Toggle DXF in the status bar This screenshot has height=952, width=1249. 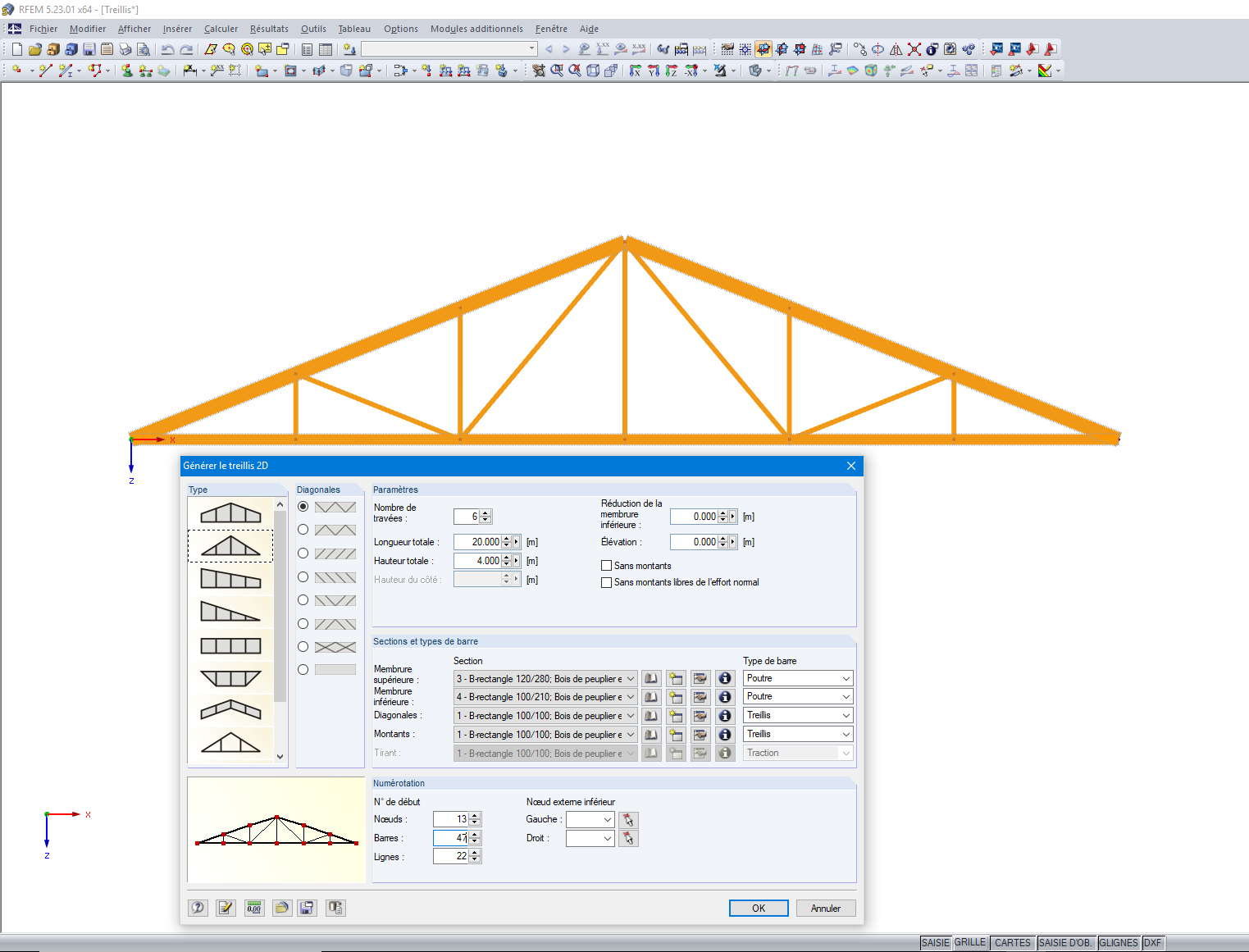(x=1152, y=943)
